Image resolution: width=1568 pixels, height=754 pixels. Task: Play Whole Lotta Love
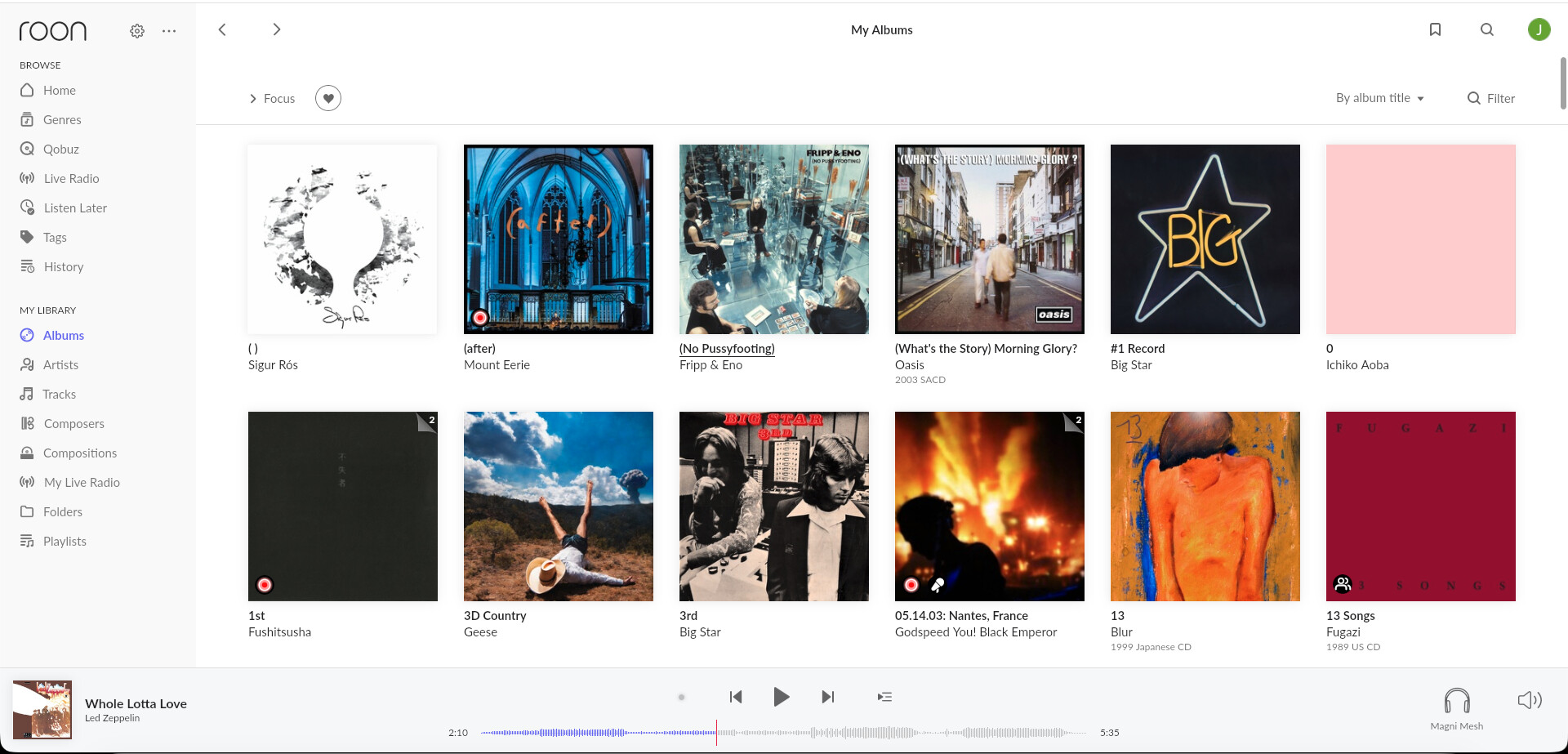[x=782, y=697]
